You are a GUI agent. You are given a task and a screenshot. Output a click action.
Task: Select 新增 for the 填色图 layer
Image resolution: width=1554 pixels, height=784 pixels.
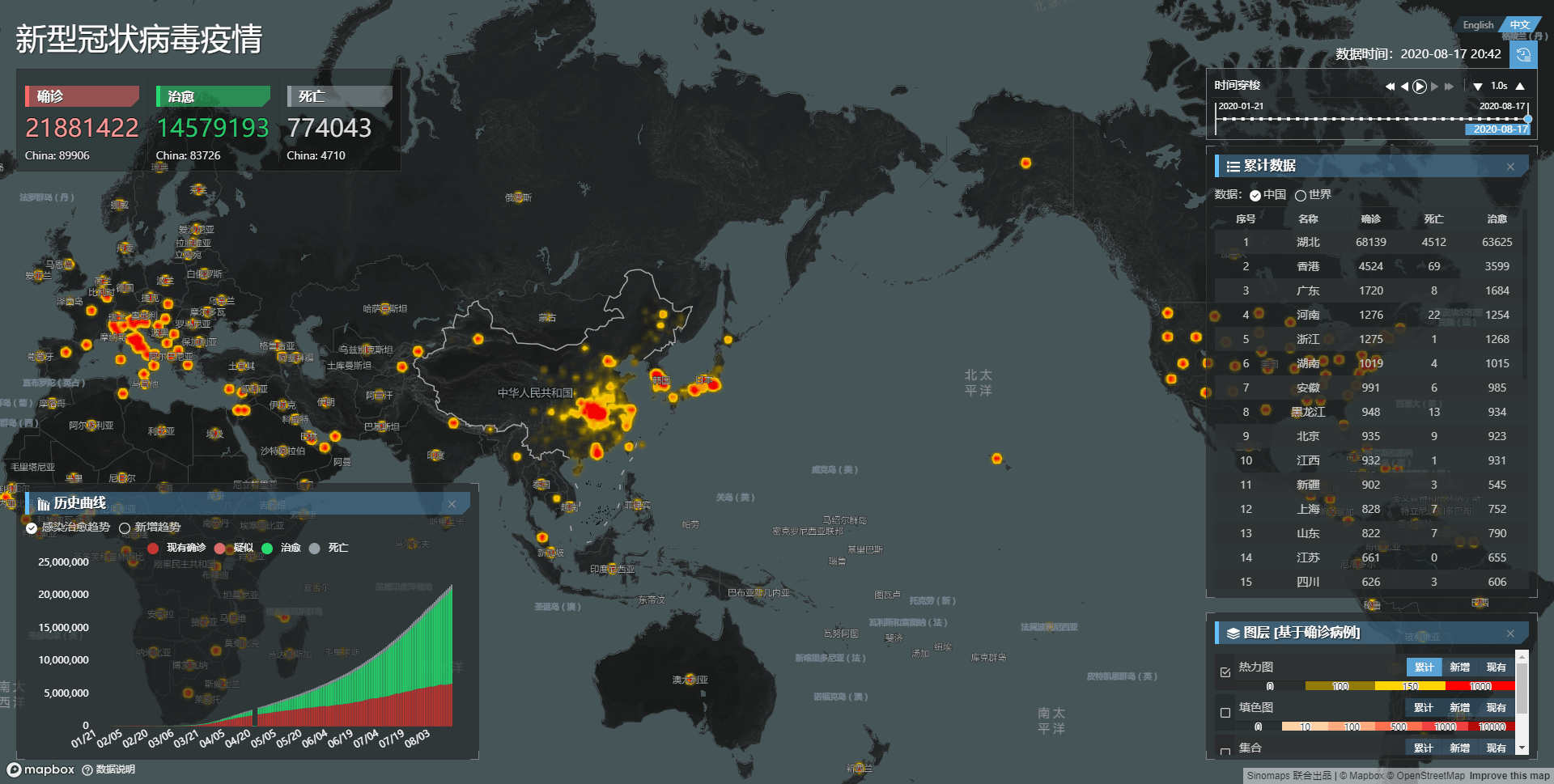coord(1459,708)
